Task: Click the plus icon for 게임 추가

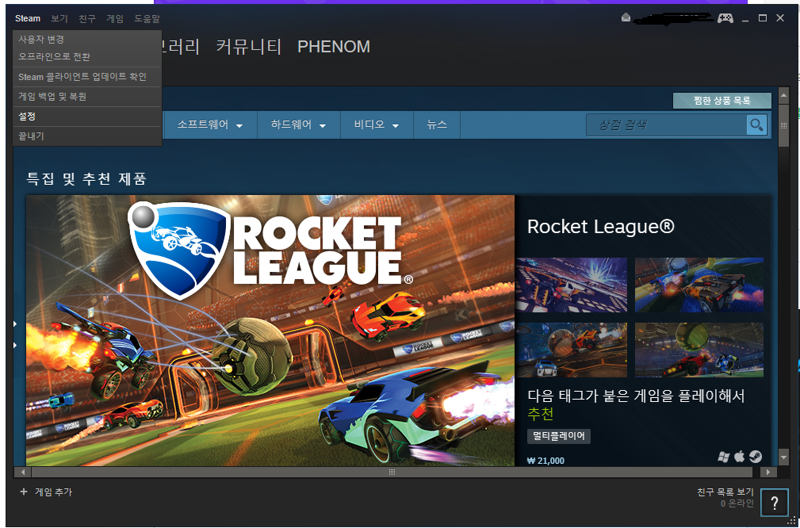Action: pyautogui.click(x=23, y=492)
